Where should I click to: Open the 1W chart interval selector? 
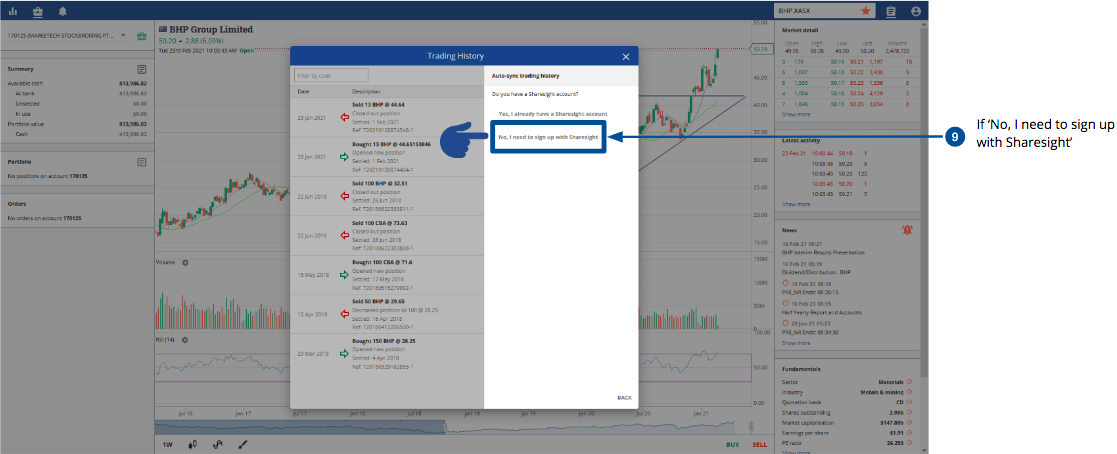pos(167,445)
